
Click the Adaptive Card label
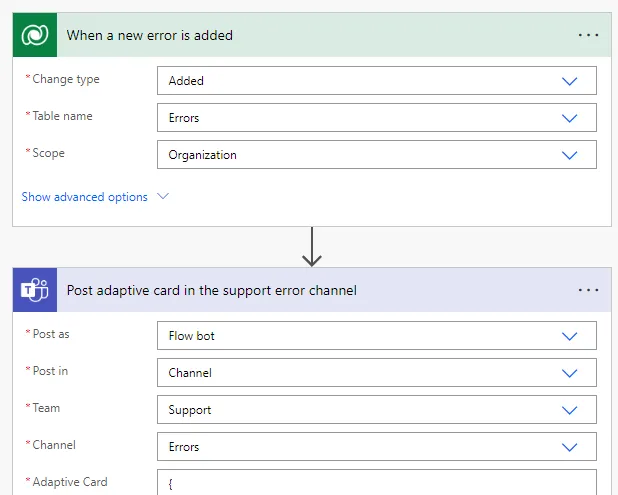pyautogui.click(x=70, y=482)
